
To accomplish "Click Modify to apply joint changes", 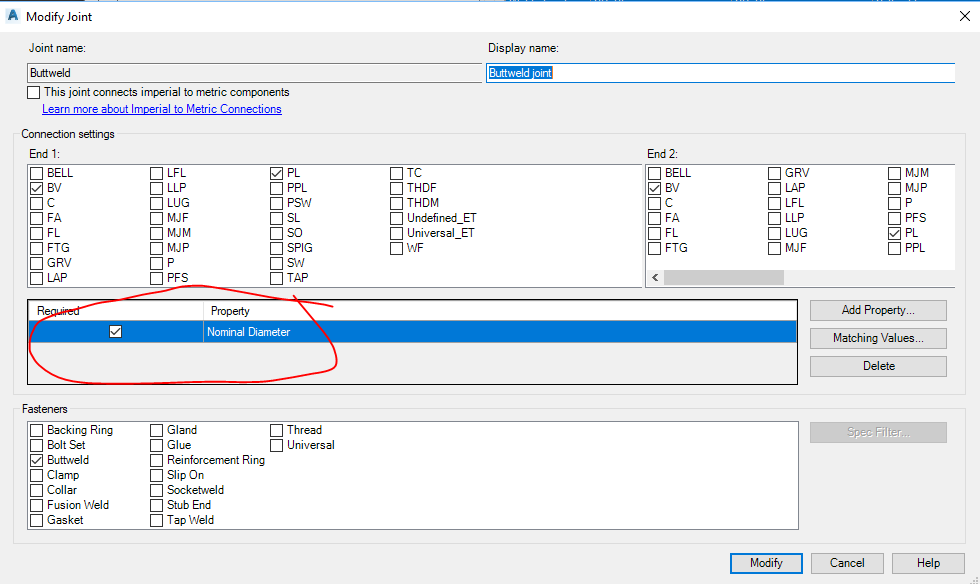I will [765, 563].
